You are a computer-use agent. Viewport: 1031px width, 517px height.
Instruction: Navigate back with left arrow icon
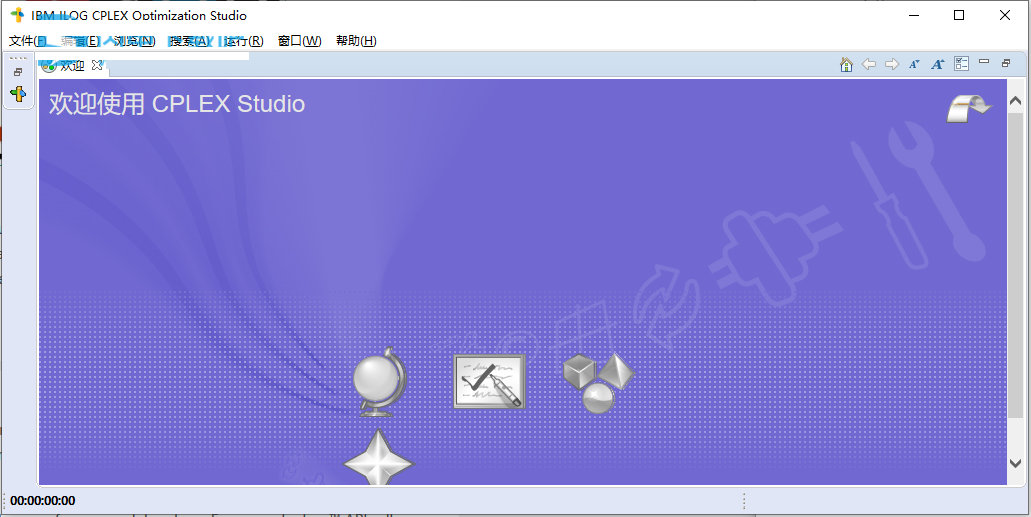[869, 64]
